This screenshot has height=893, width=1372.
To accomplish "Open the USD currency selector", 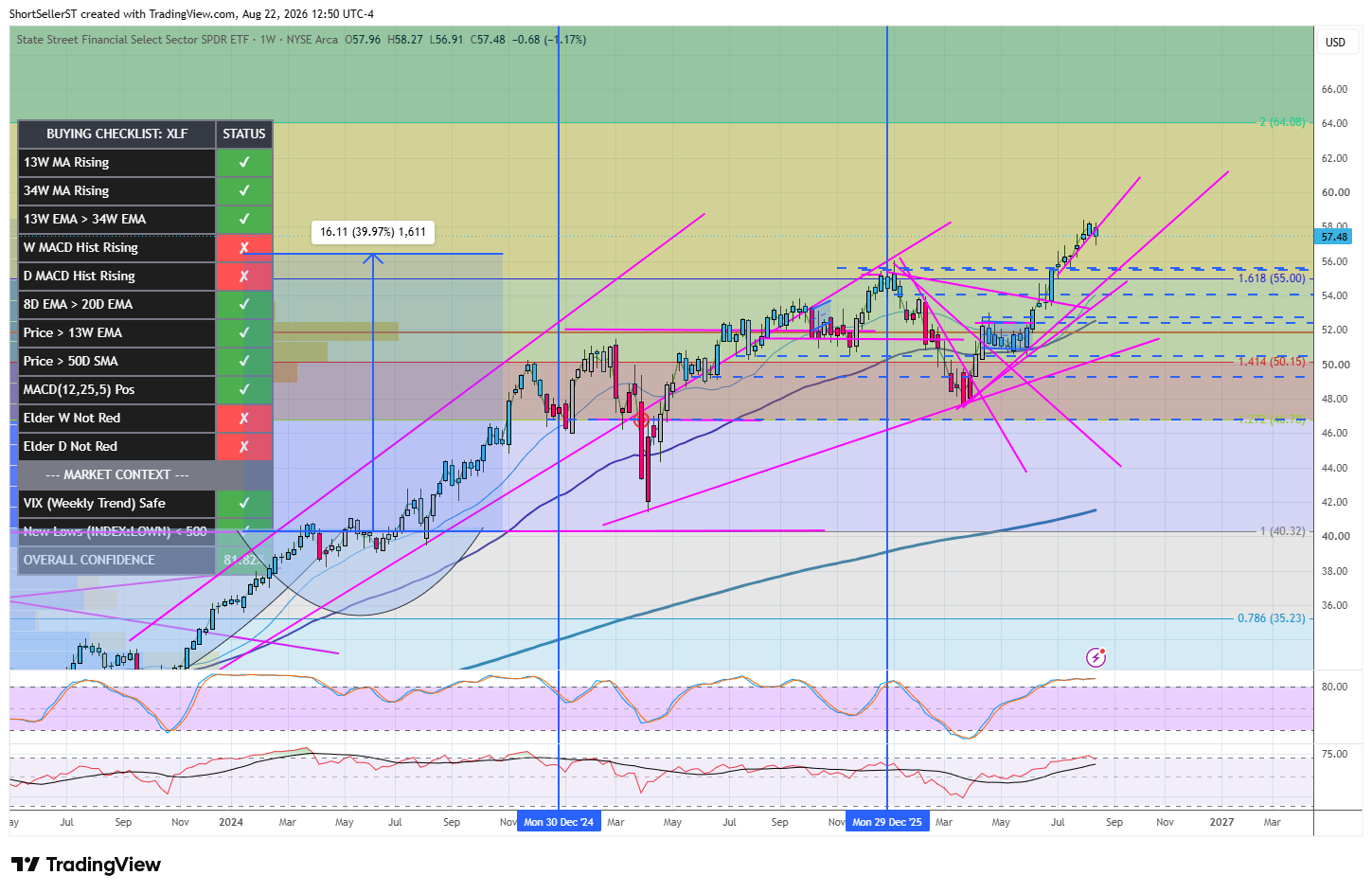I will [1335, 42].
